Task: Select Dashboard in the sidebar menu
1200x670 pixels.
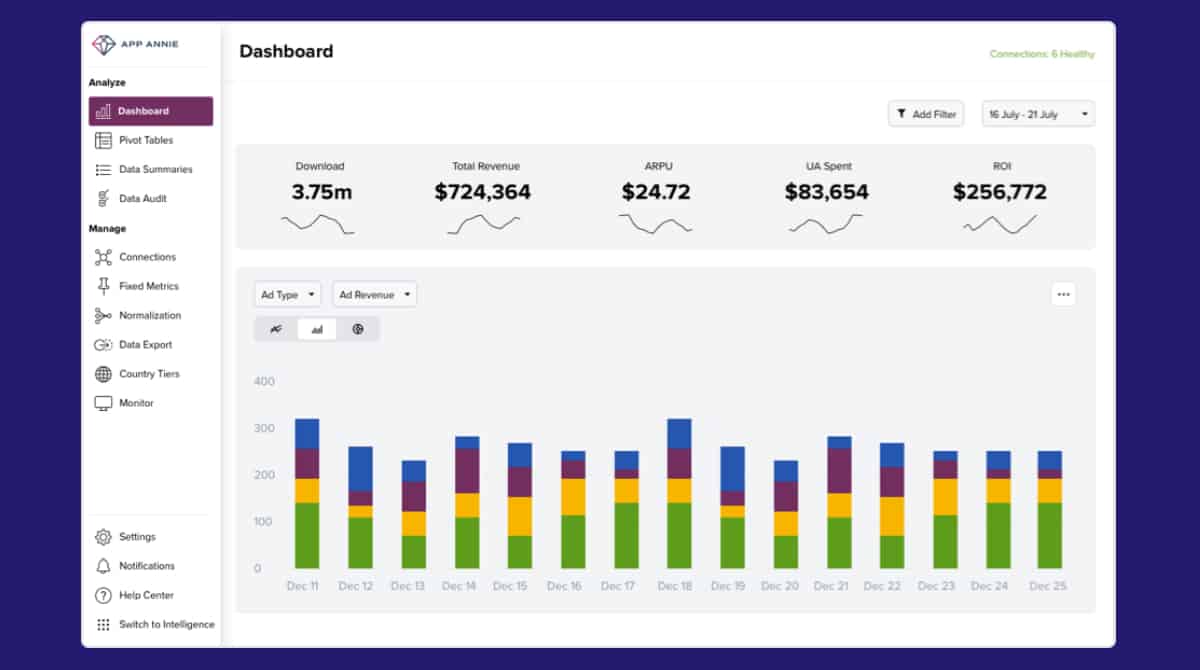Action: click(151, 111)
